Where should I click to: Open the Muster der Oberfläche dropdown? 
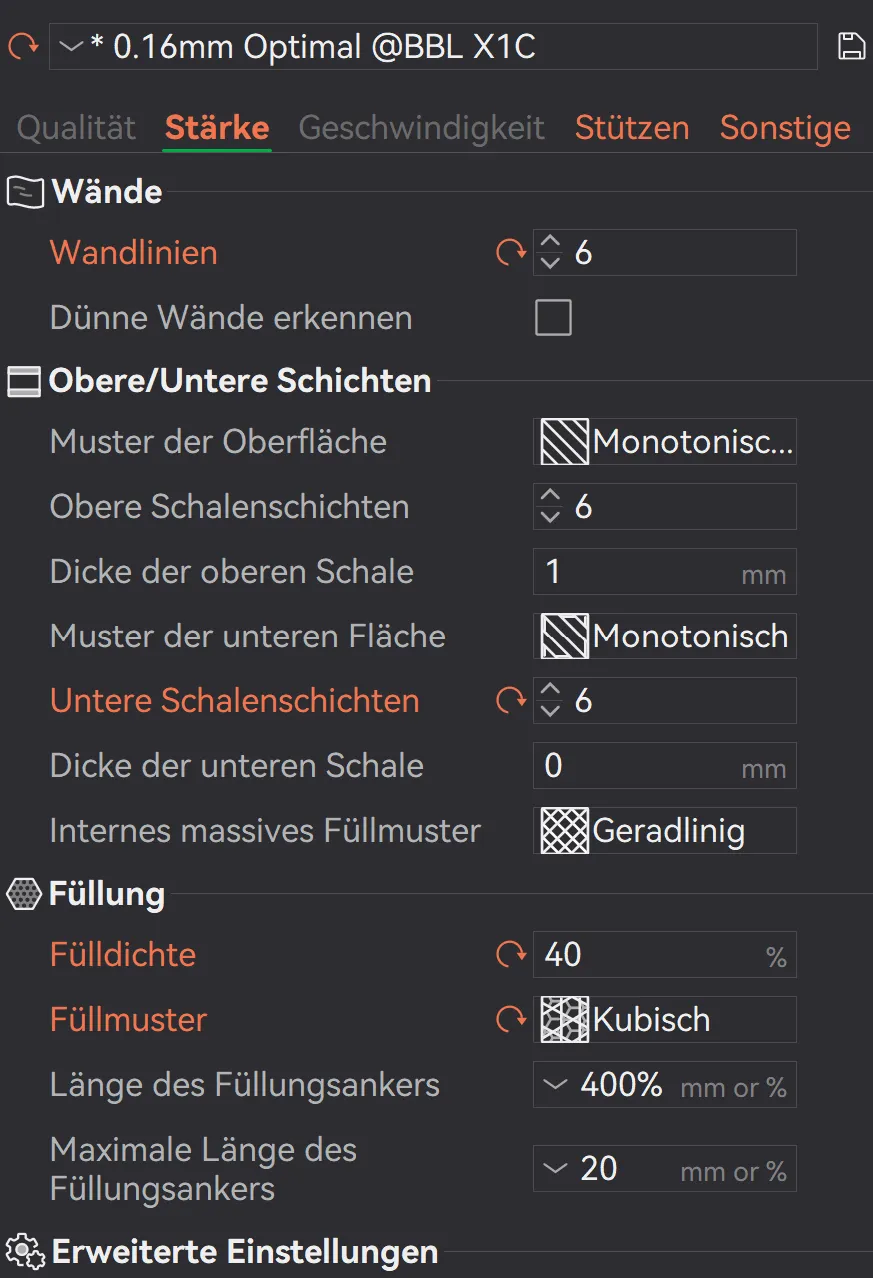665,442
